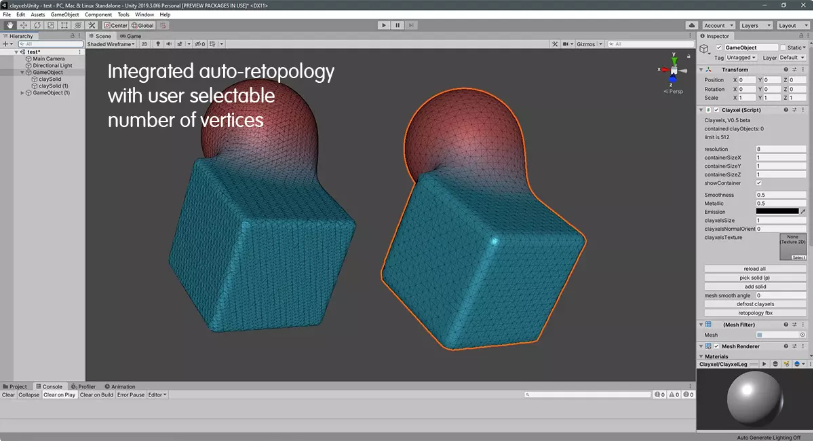Open the Emission color swatch
The width and height of the screenshot is (813, 441).
[x=777, y=211]
